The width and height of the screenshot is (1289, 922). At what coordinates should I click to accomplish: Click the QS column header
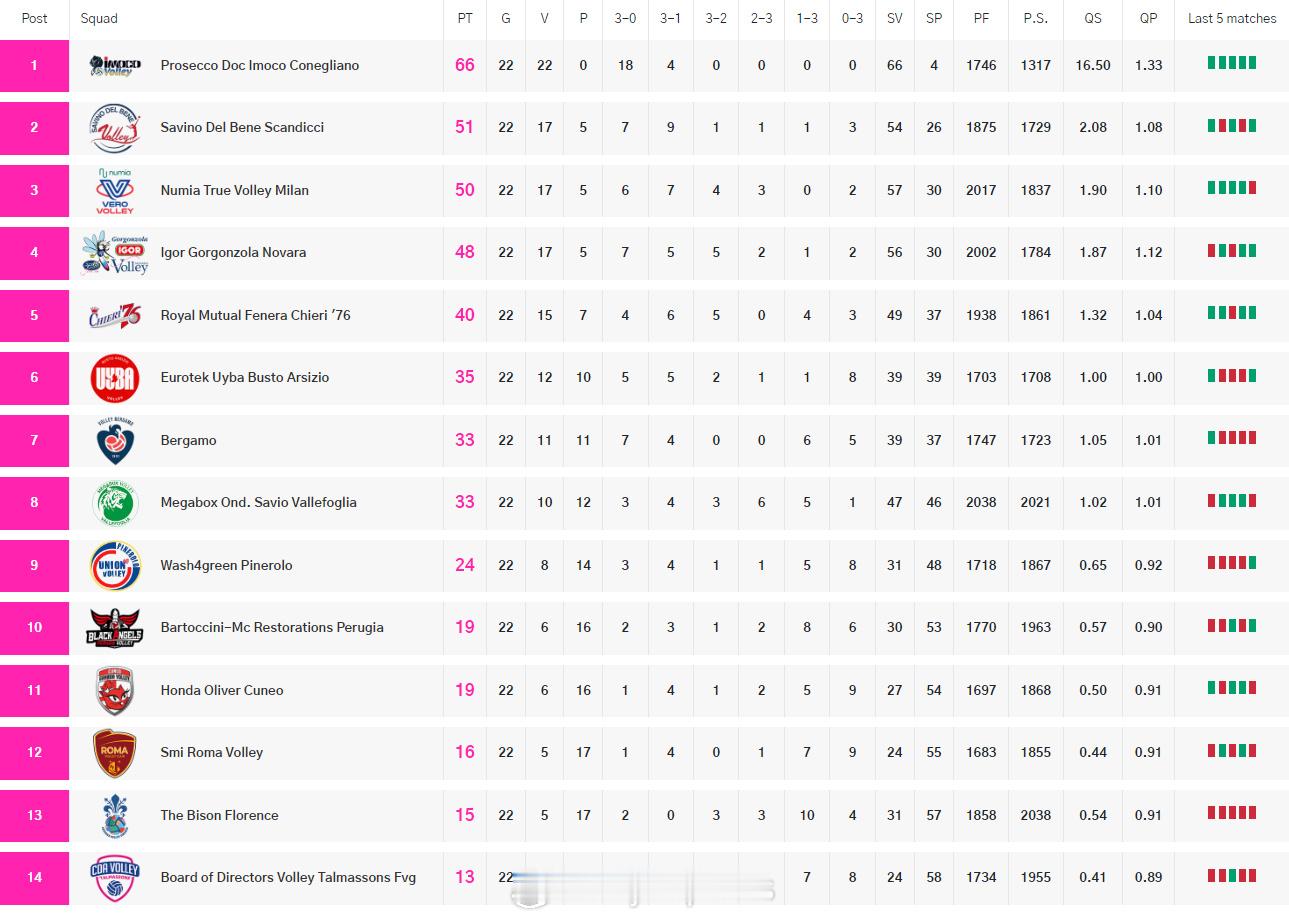click(1093, 19)
